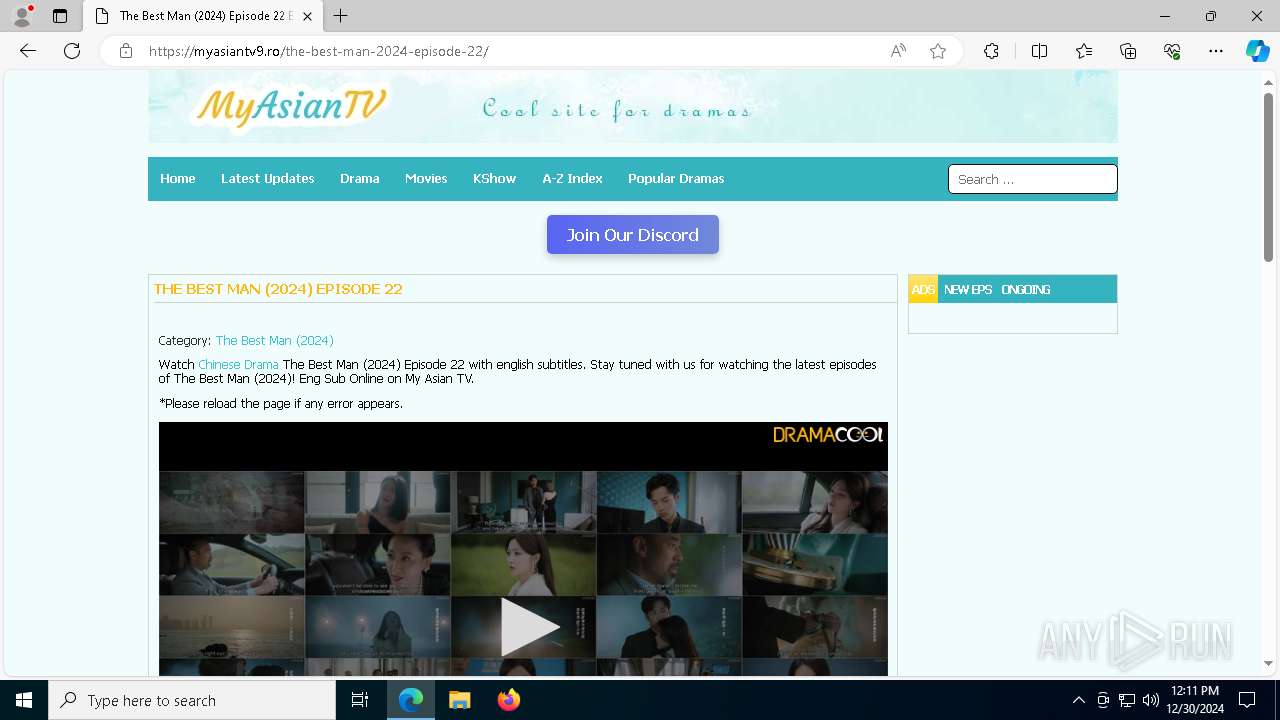Click the DramaCool logo on player

828,434
